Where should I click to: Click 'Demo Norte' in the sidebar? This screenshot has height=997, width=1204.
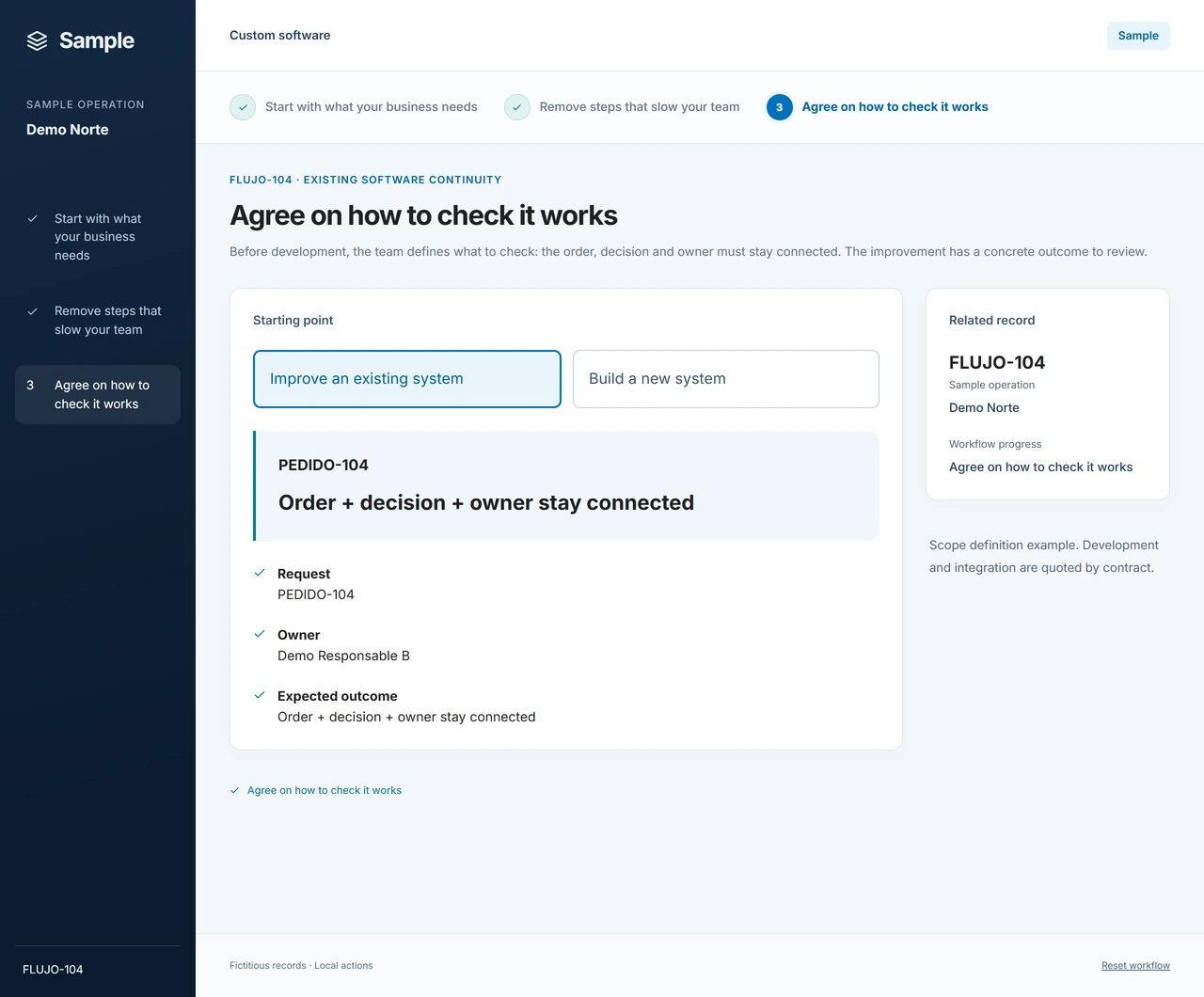pyautogui.click(x=68, y=130)
